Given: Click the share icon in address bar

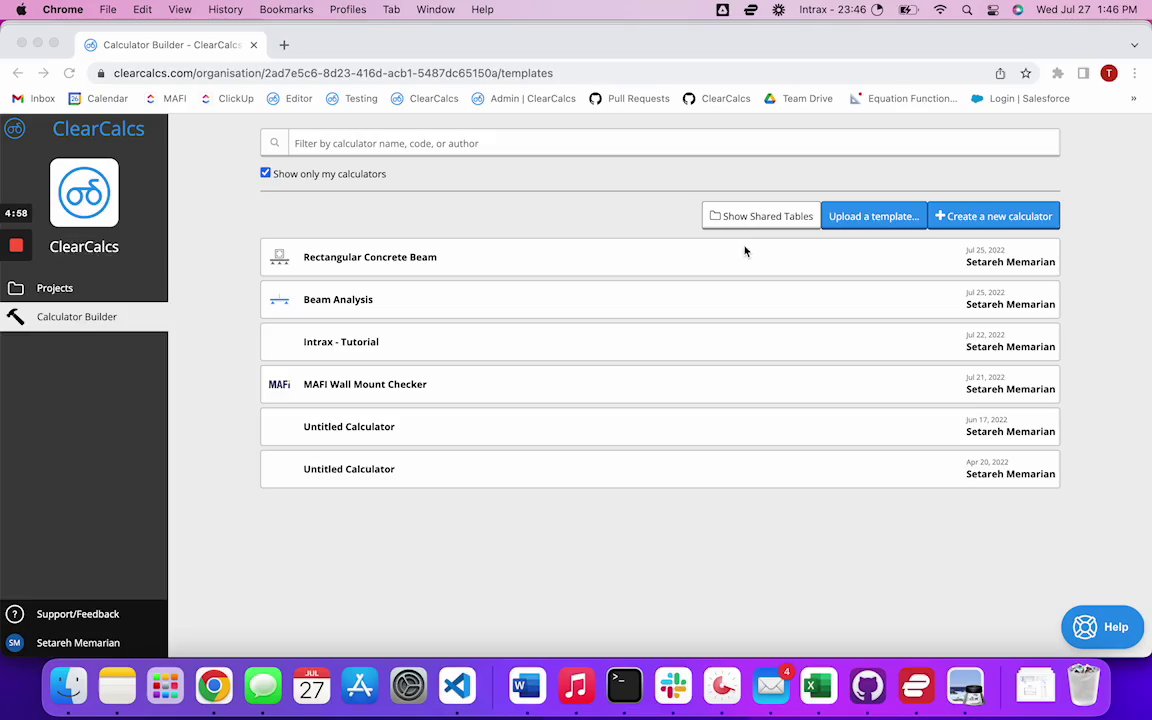Looking at the screenshot, I should 1000,73.
